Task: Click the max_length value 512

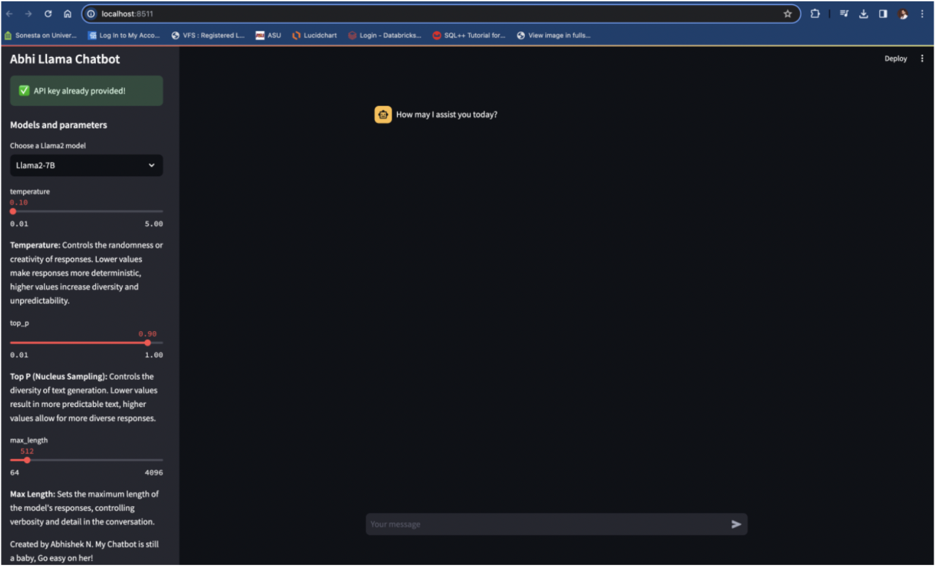Action: coord(27,451)
